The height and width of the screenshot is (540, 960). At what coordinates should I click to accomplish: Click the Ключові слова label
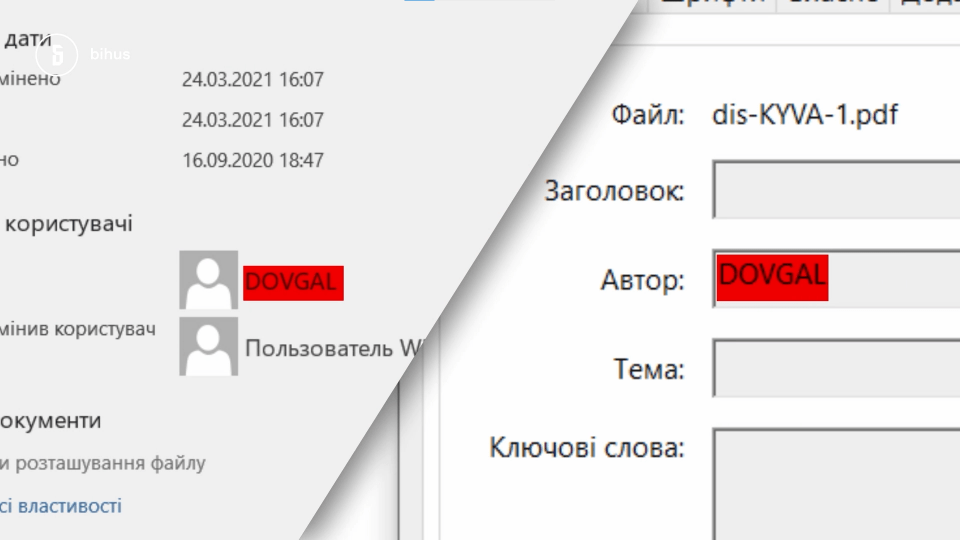[586, 447]
